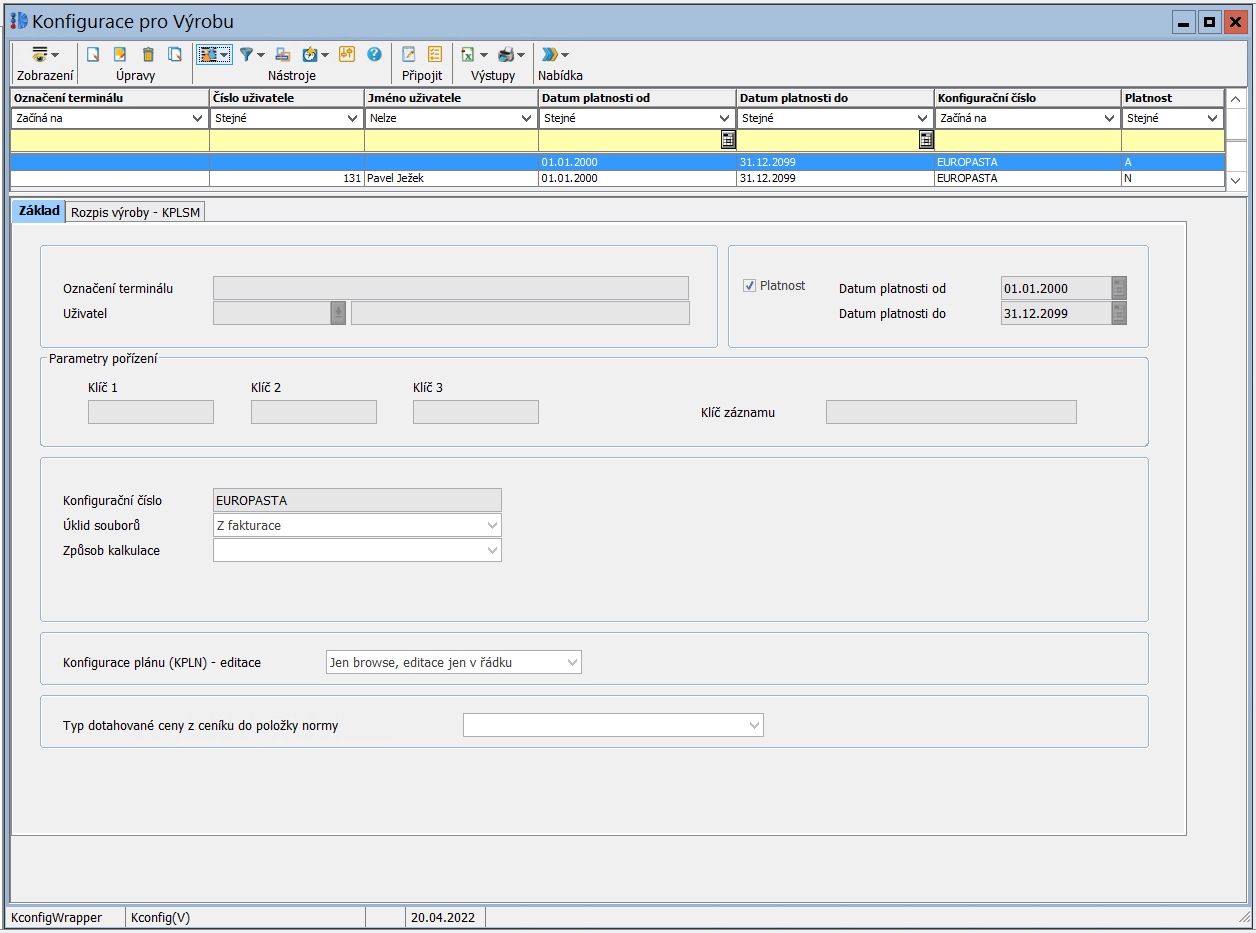Click the Nabídka arrows icon
The height and width of the screenshot is (933, 1256).
(550, 55)
